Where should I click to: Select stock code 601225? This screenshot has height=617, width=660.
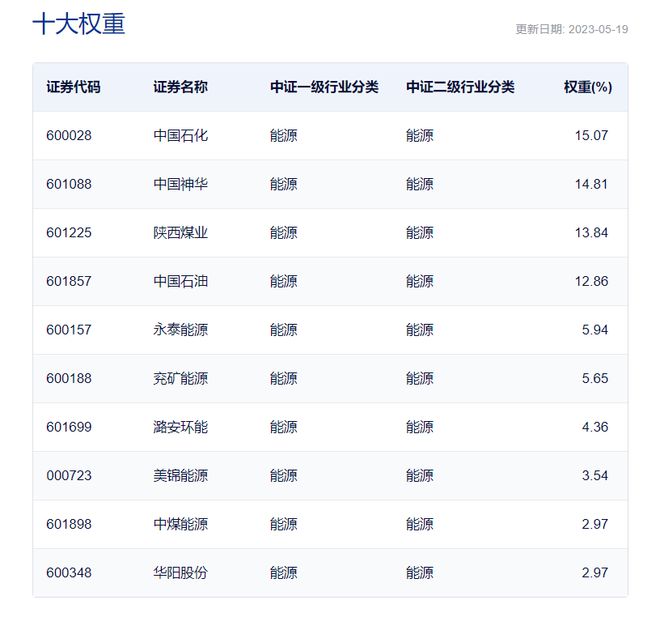(69, 233)
